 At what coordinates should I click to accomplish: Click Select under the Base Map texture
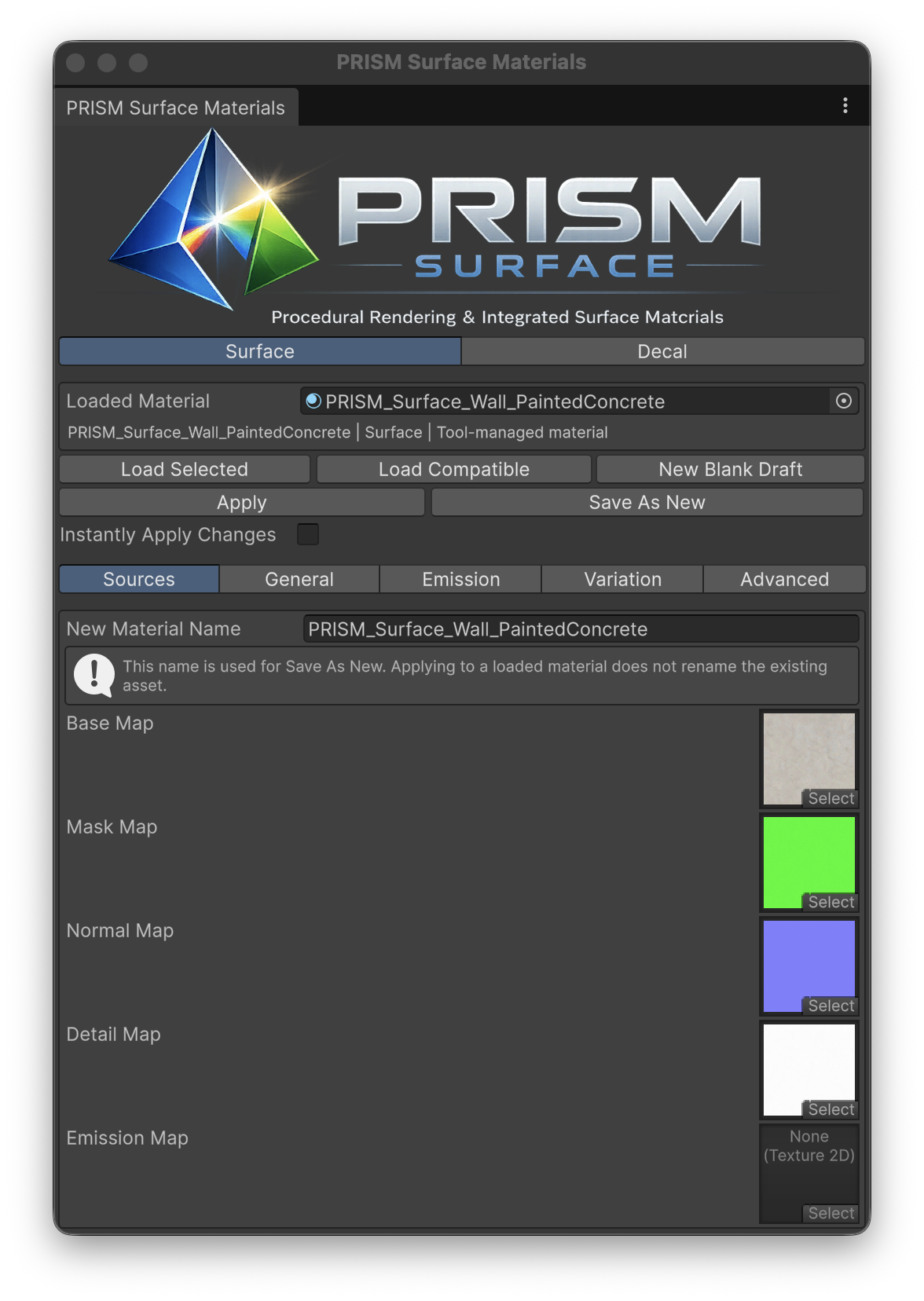(830, 798)
